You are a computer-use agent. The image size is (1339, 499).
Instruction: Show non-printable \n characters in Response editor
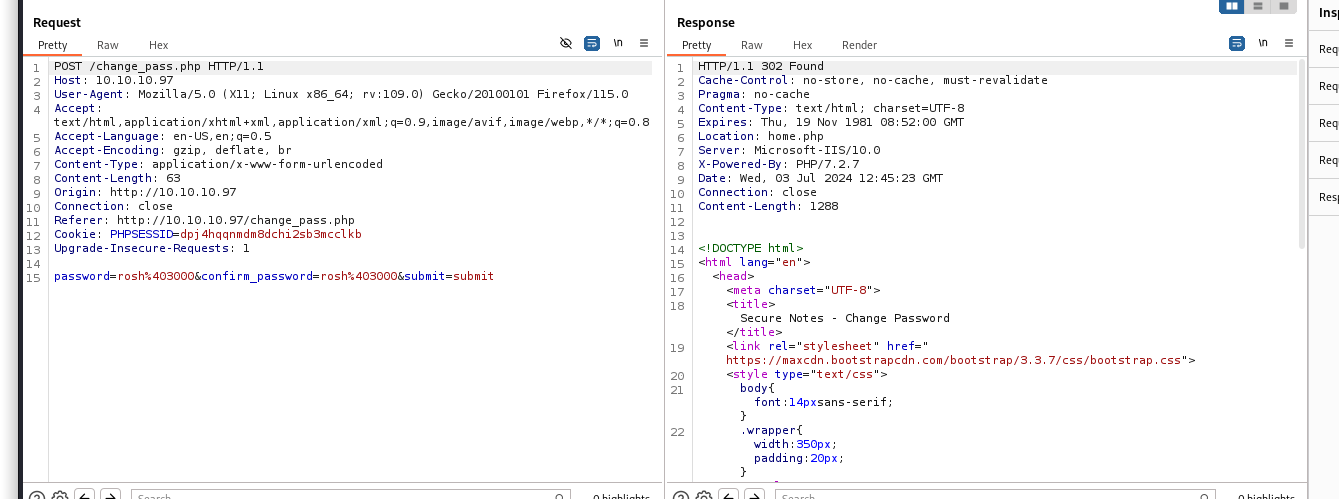1263,44
